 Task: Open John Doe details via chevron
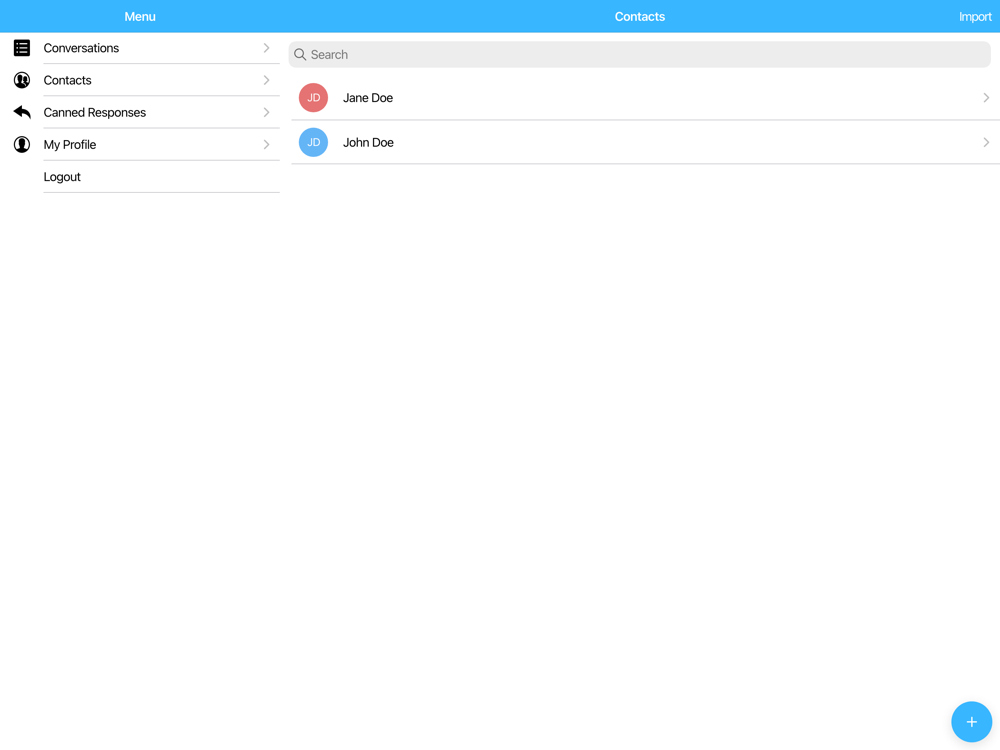(x=986, y=142)
